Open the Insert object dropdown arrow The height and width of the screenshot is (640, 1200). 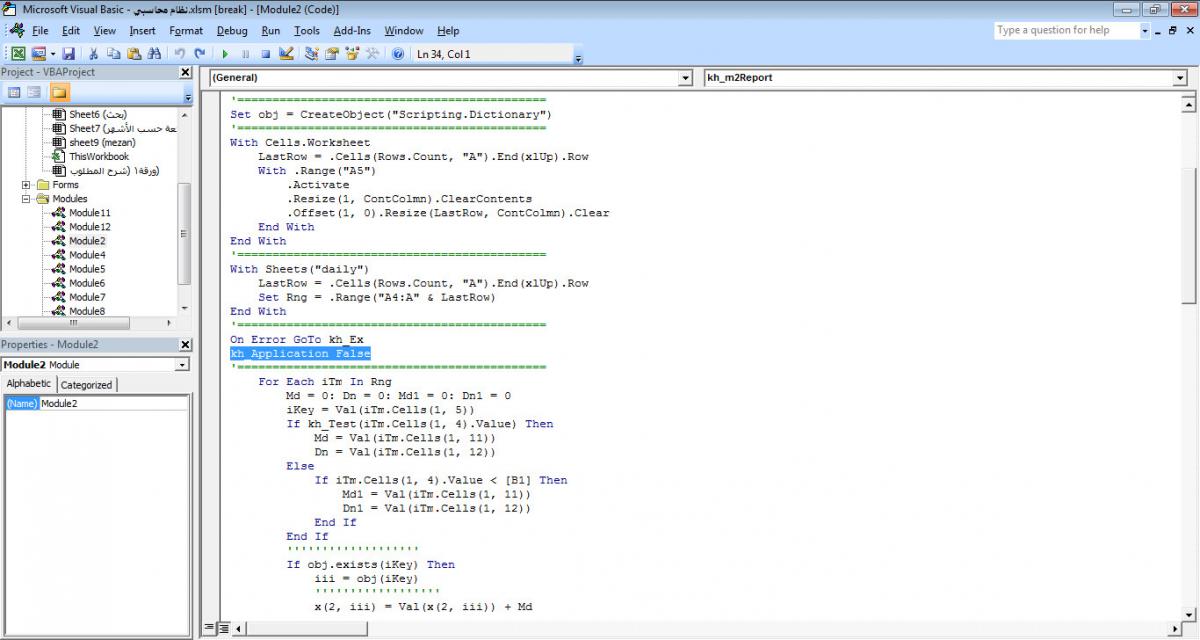pos(52,54)
